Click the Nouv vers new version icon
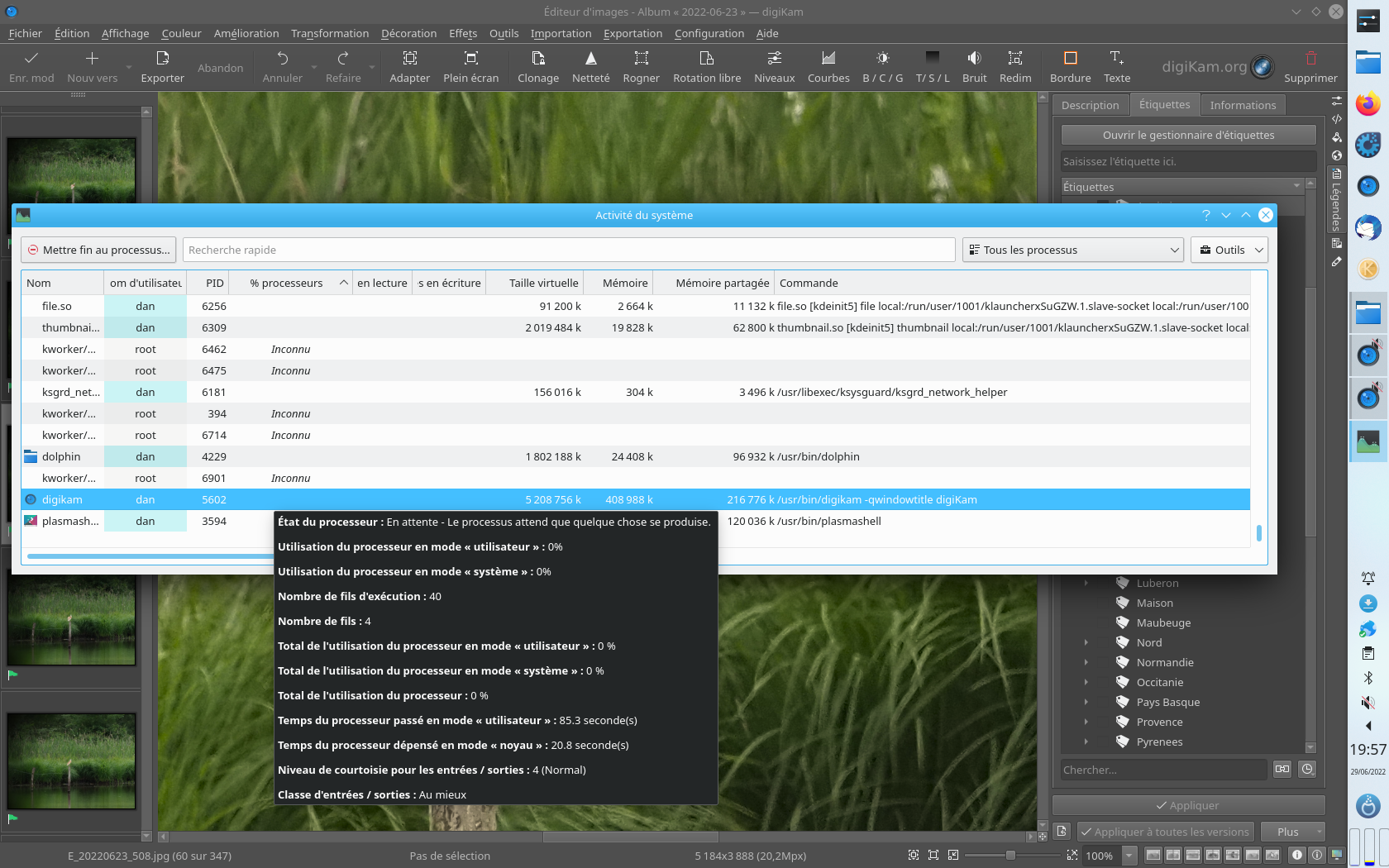The height and width of the screenshot is (868, 1389). 92,58
